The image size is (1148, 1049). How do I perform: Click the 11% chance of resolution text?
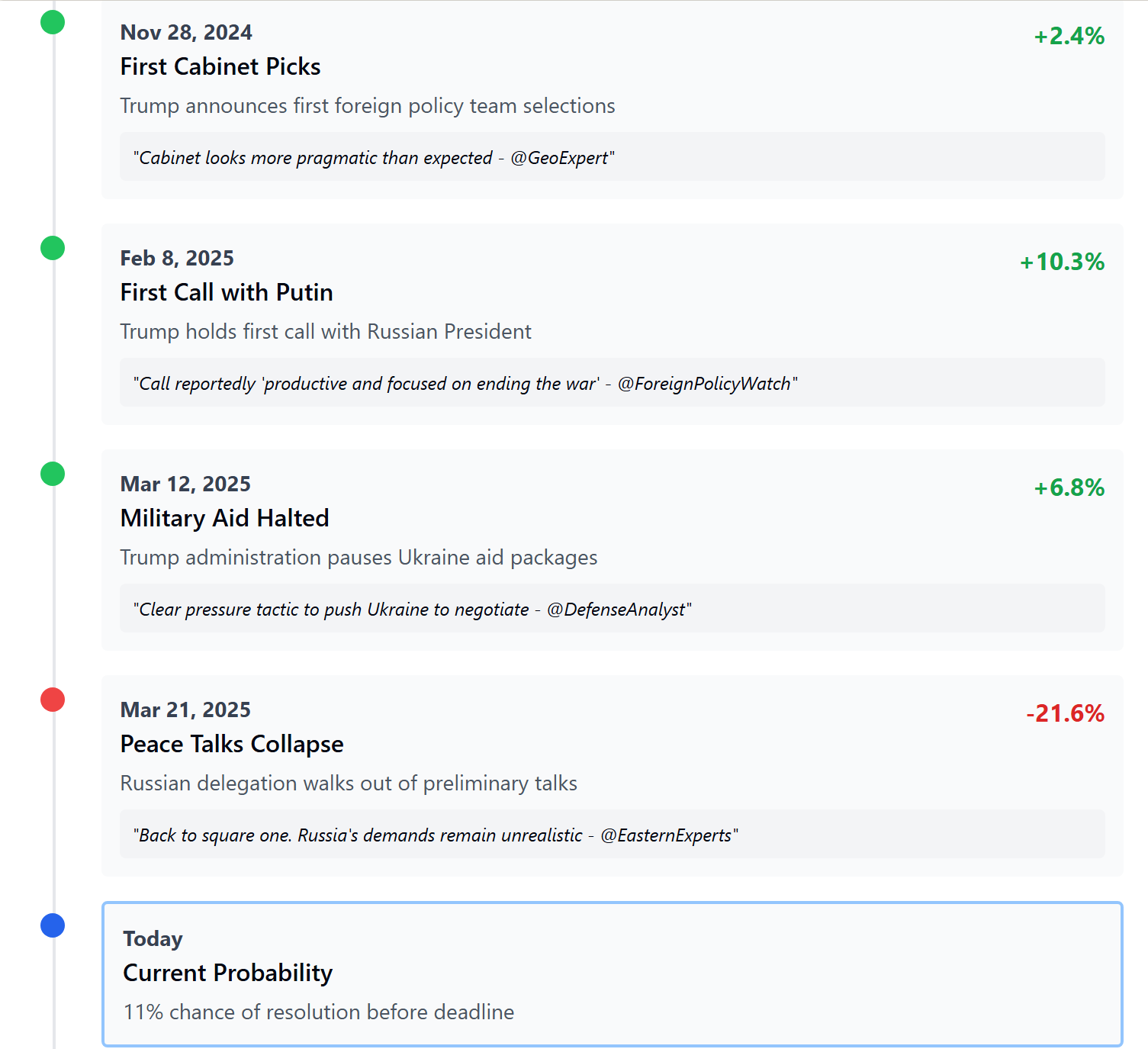[319, 1012]
